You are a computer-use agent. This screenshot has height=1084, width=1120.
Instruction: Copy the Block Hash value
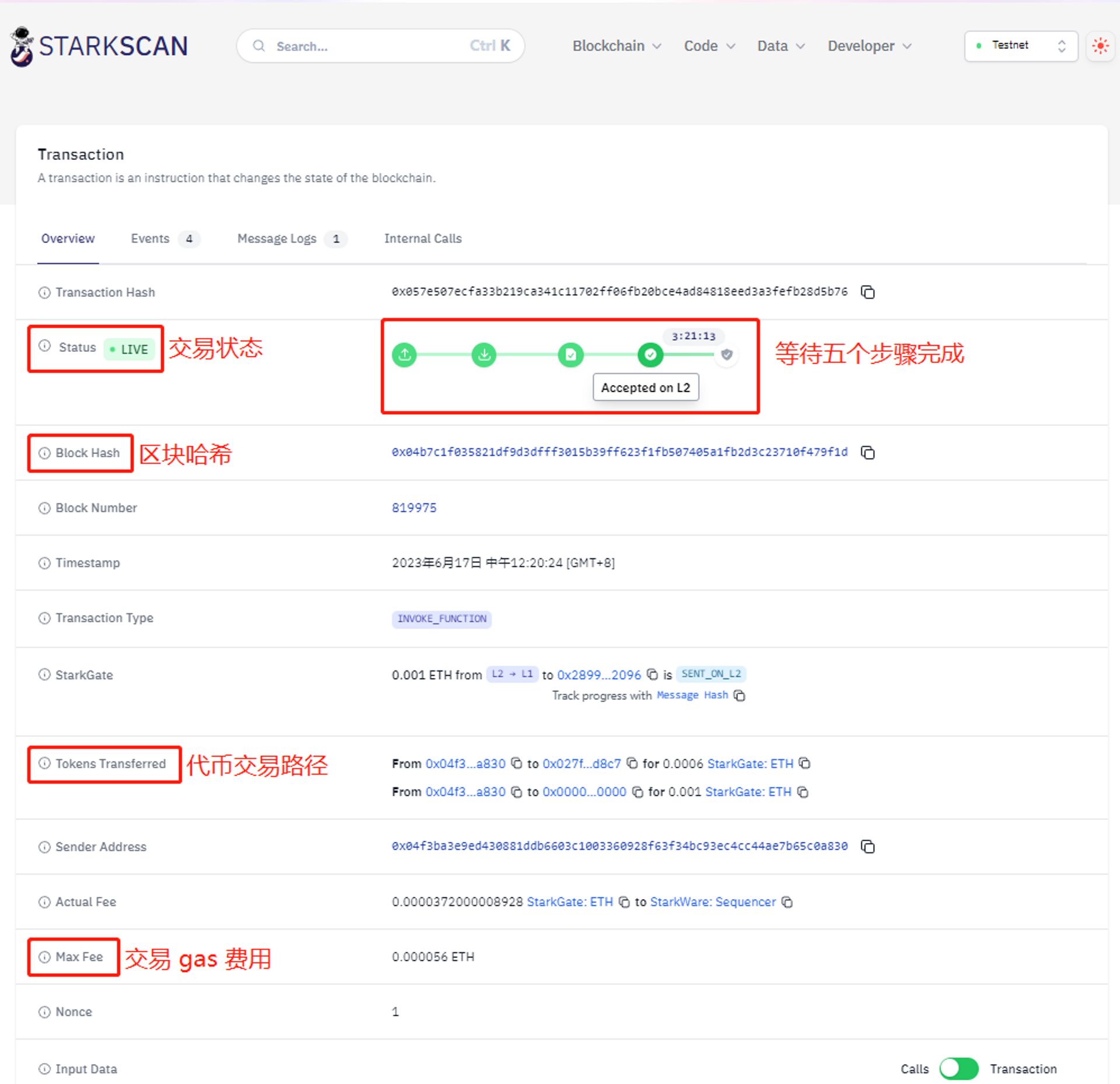point(867,452)
